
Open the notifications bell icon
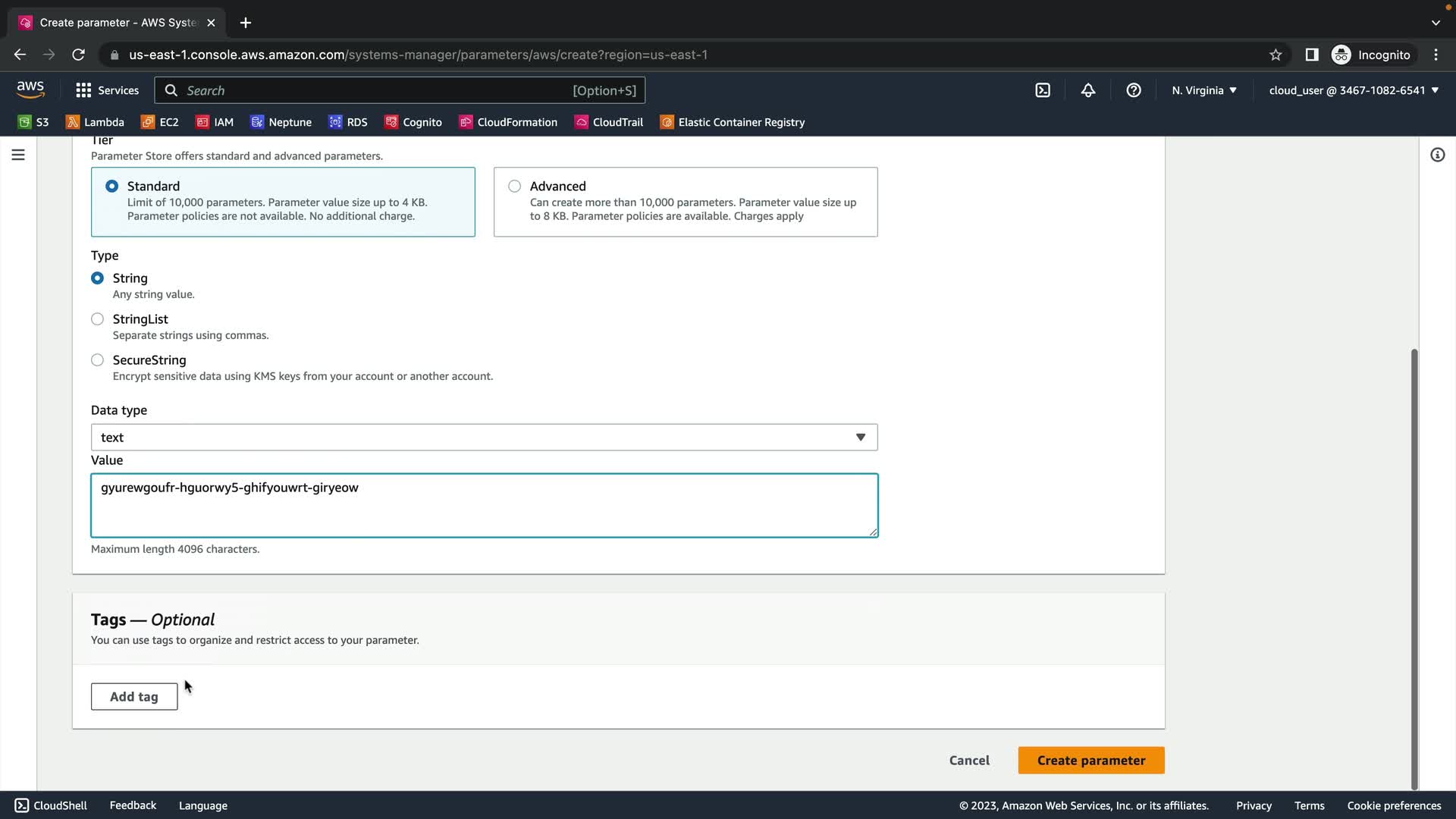(x=1088, y=90)
